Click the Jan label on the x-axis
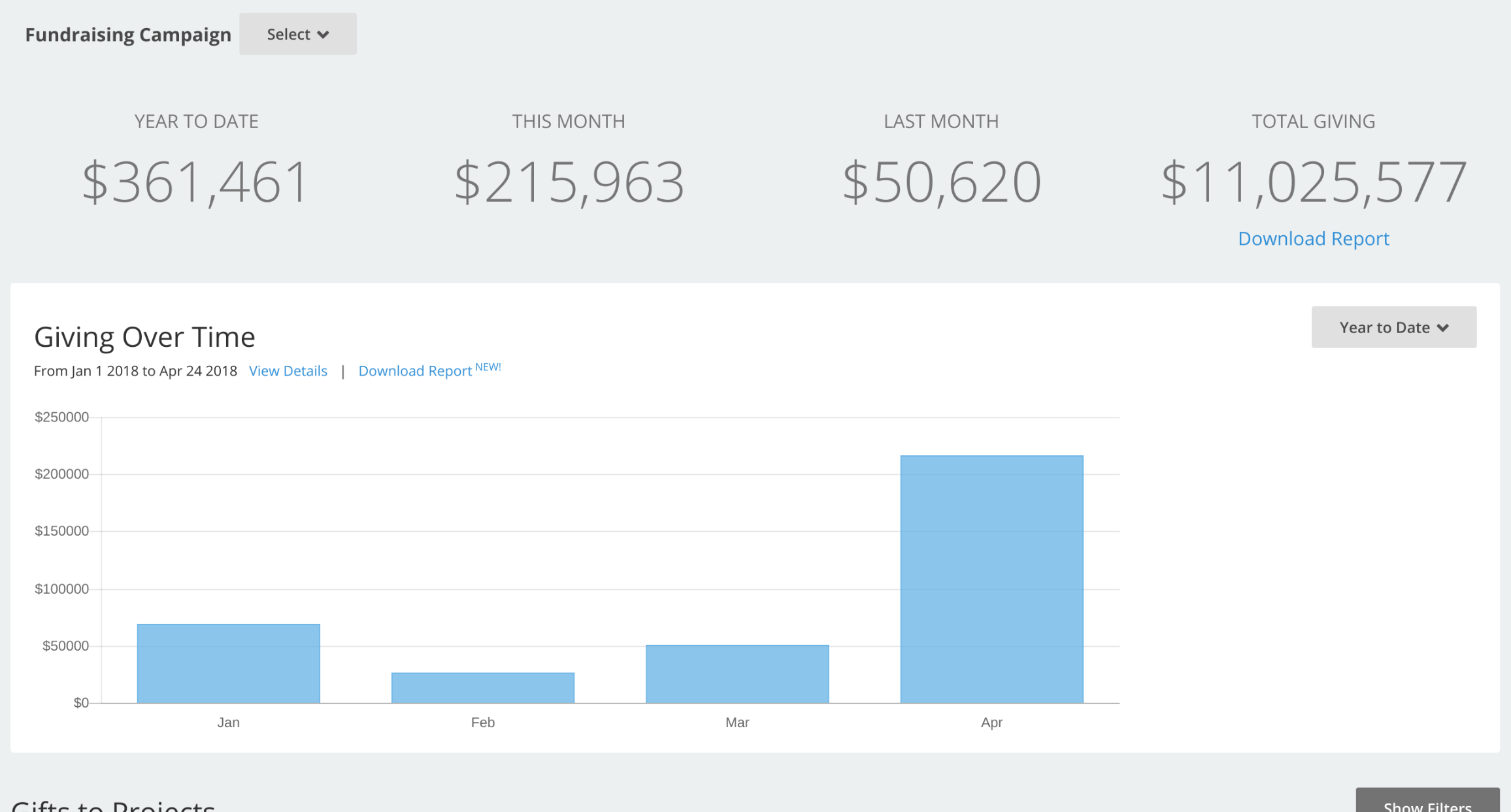Image resolution: width=1511 pixels, height=812 pixels. 228,723
